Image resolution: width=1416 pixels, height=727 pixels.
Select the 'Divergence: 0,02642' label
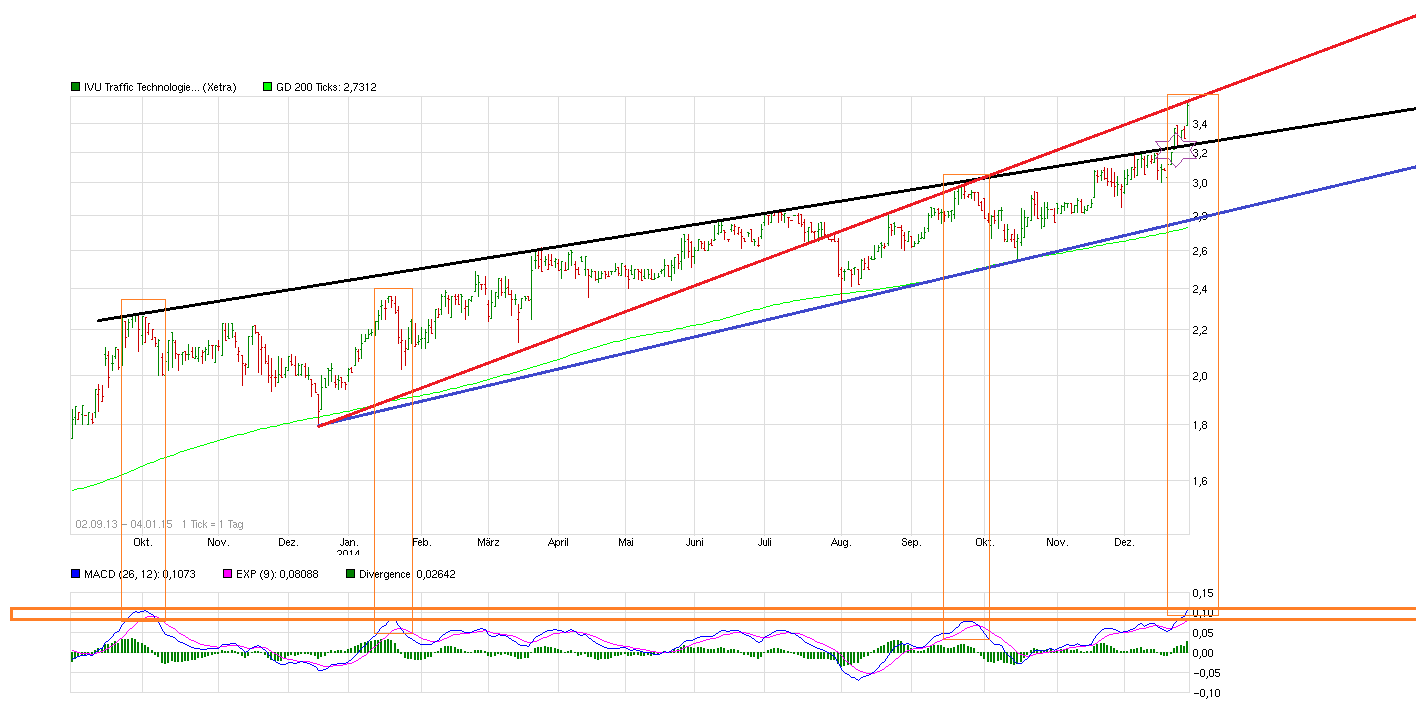coord(407,574)
